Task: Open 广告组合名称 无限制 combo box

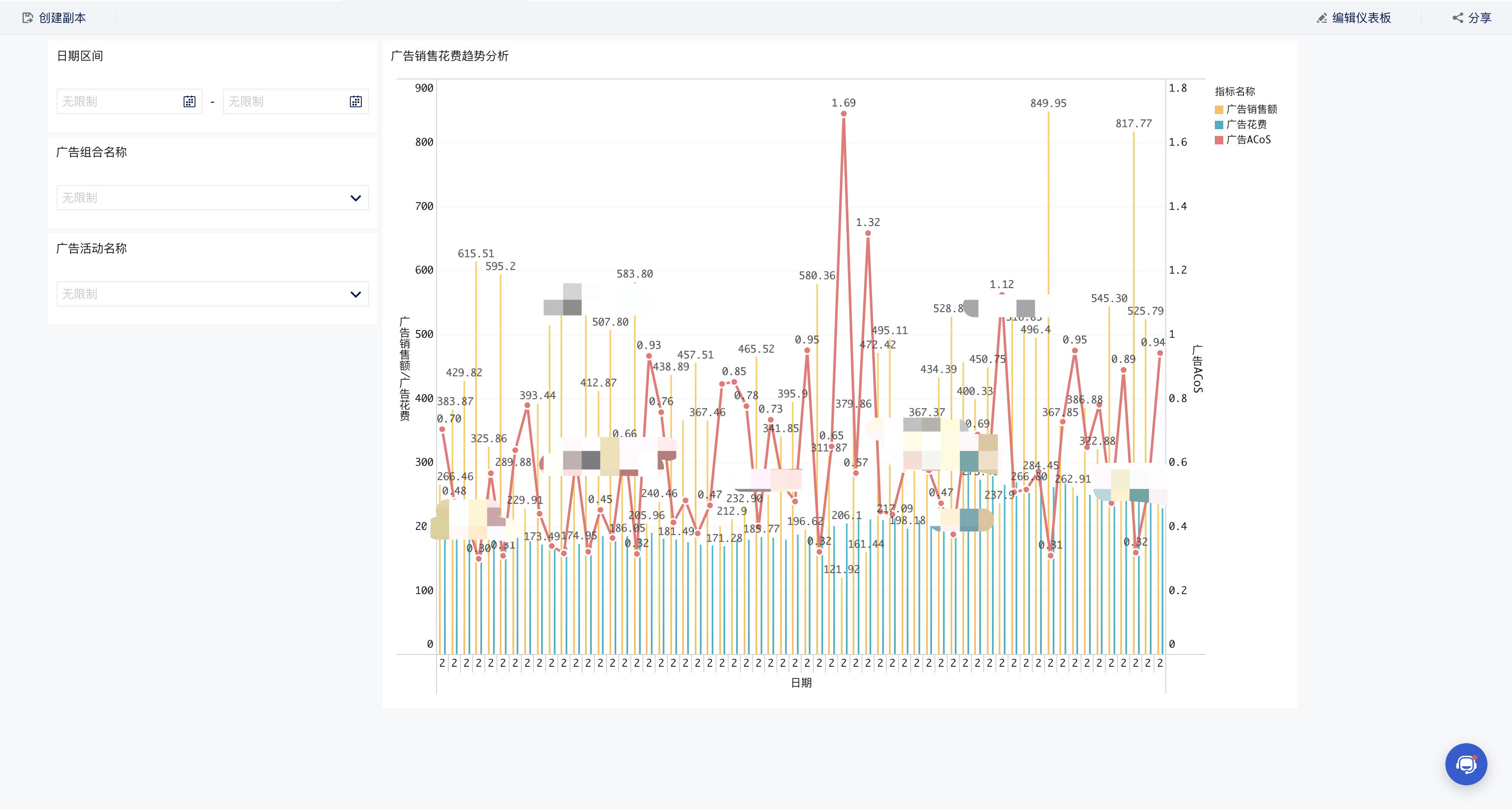Action: tap(200, 198)
